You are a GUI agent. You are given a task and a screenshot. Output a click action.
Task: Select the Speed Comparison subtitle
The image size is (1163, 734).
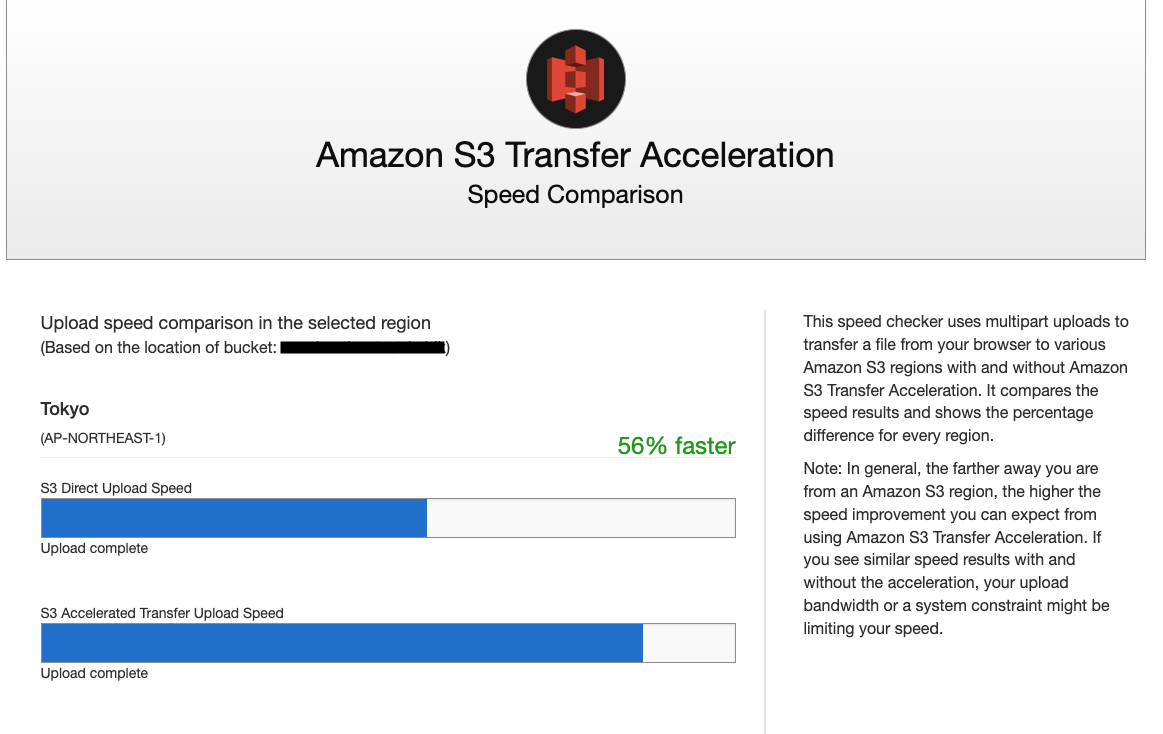pos(574,194)
